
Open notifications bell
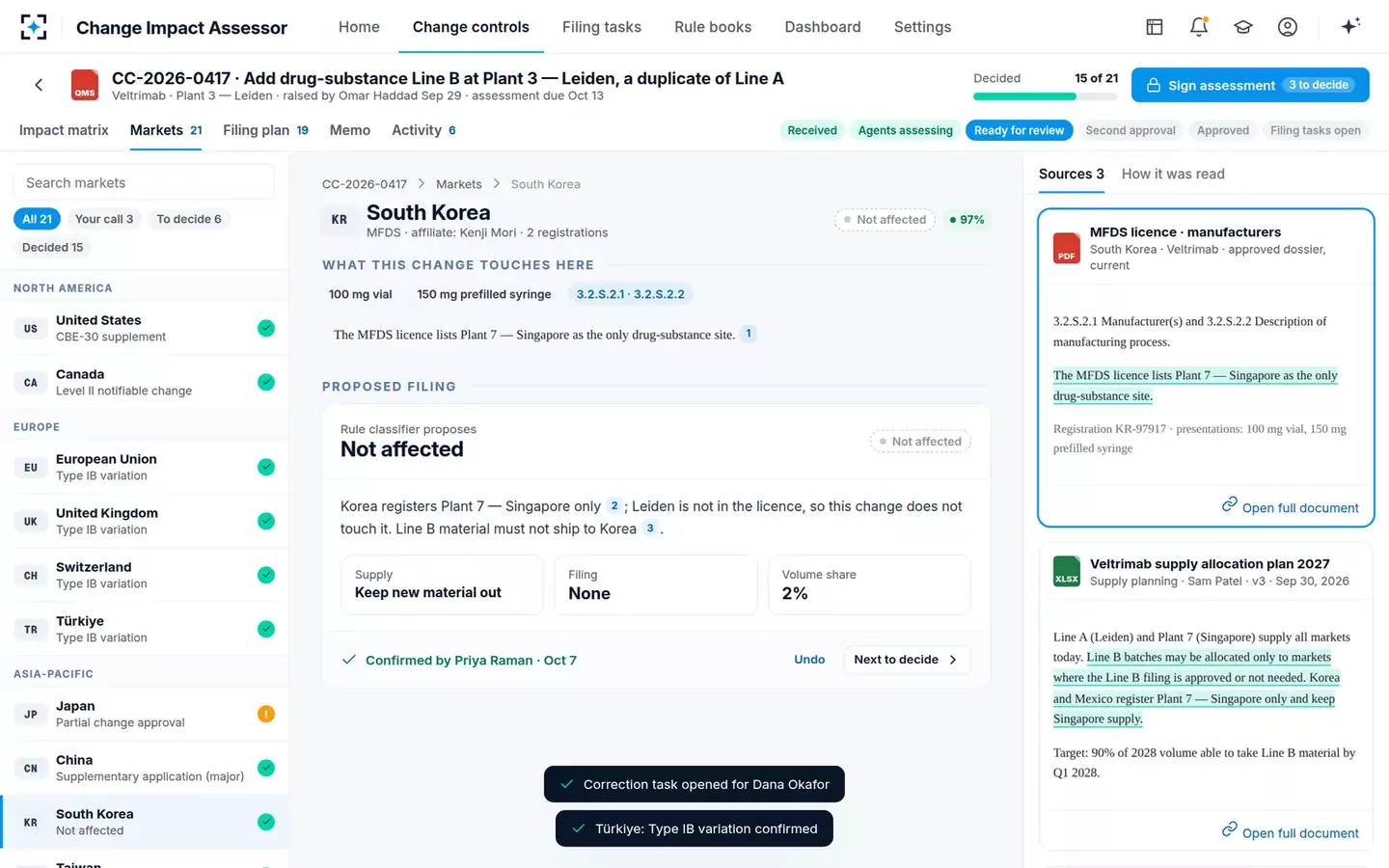1199,27
